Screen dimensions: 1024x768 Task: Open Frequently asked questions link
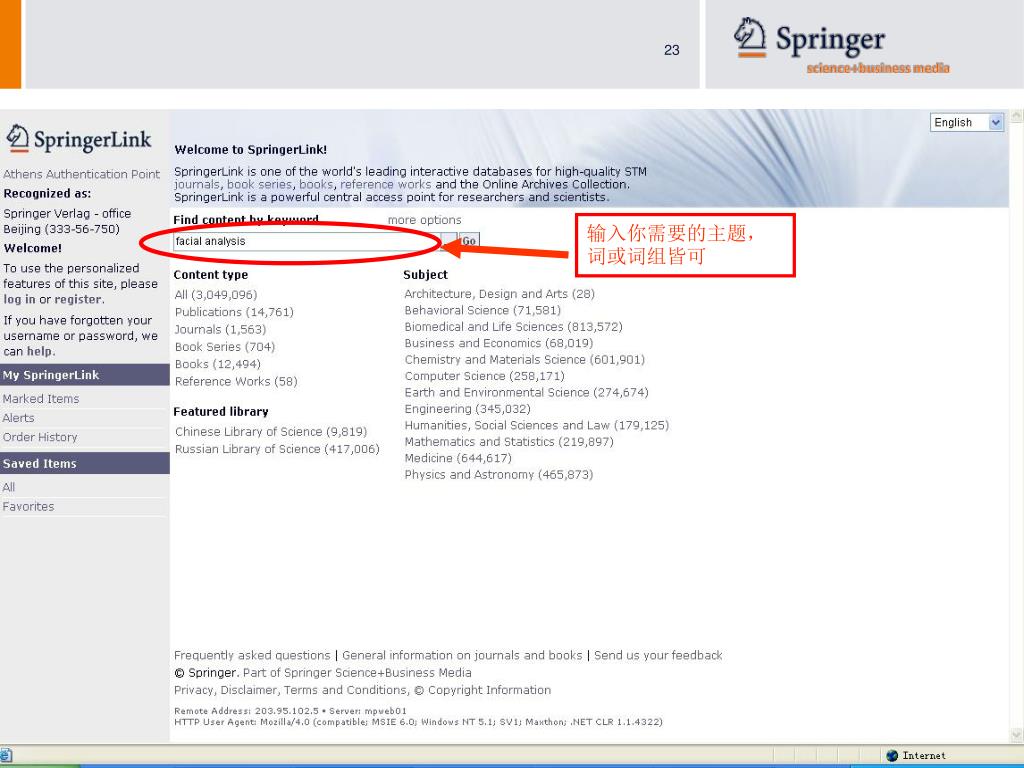pyautogui.click(x=252, y=656)
